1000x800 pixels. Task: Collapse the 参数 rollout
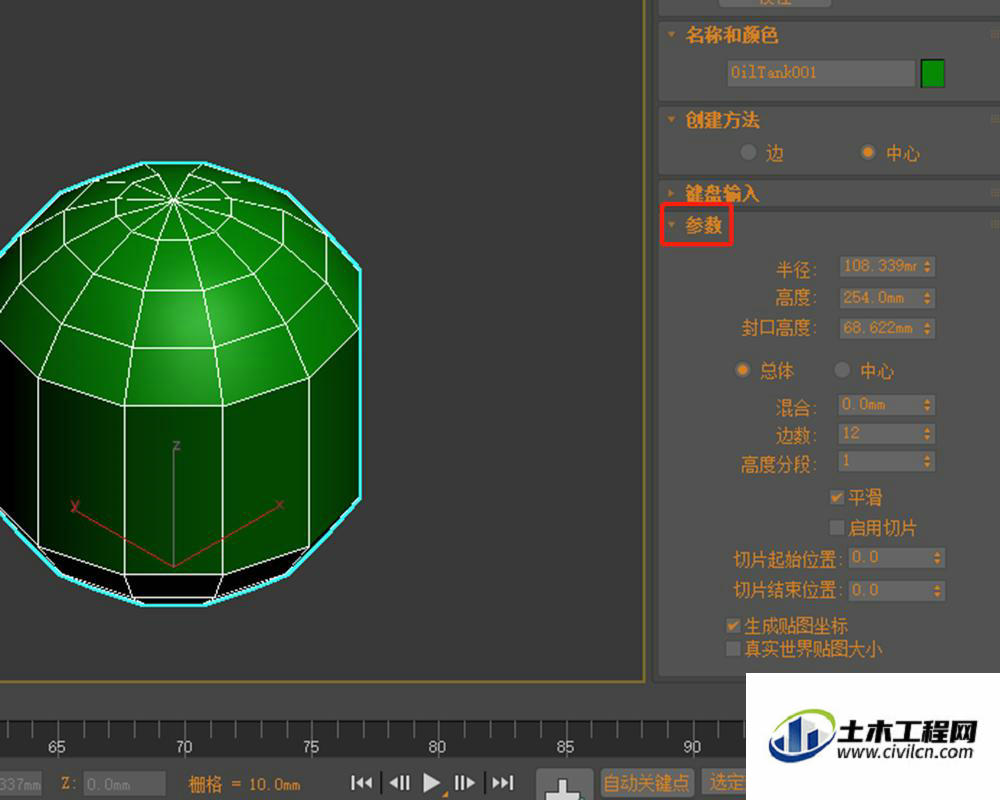pos(672,225)
